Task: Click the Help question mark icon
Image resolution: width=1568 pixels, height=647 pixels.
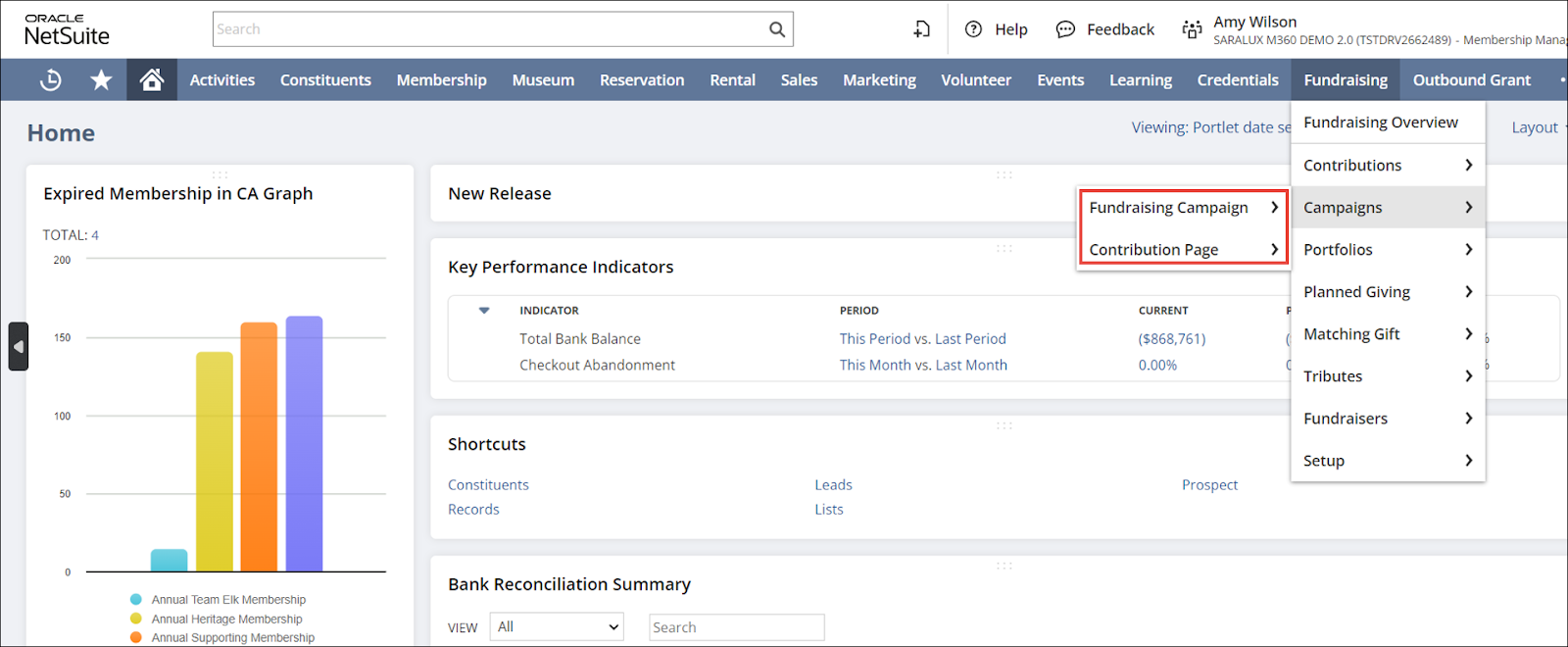Action: [x=973, y=29]
